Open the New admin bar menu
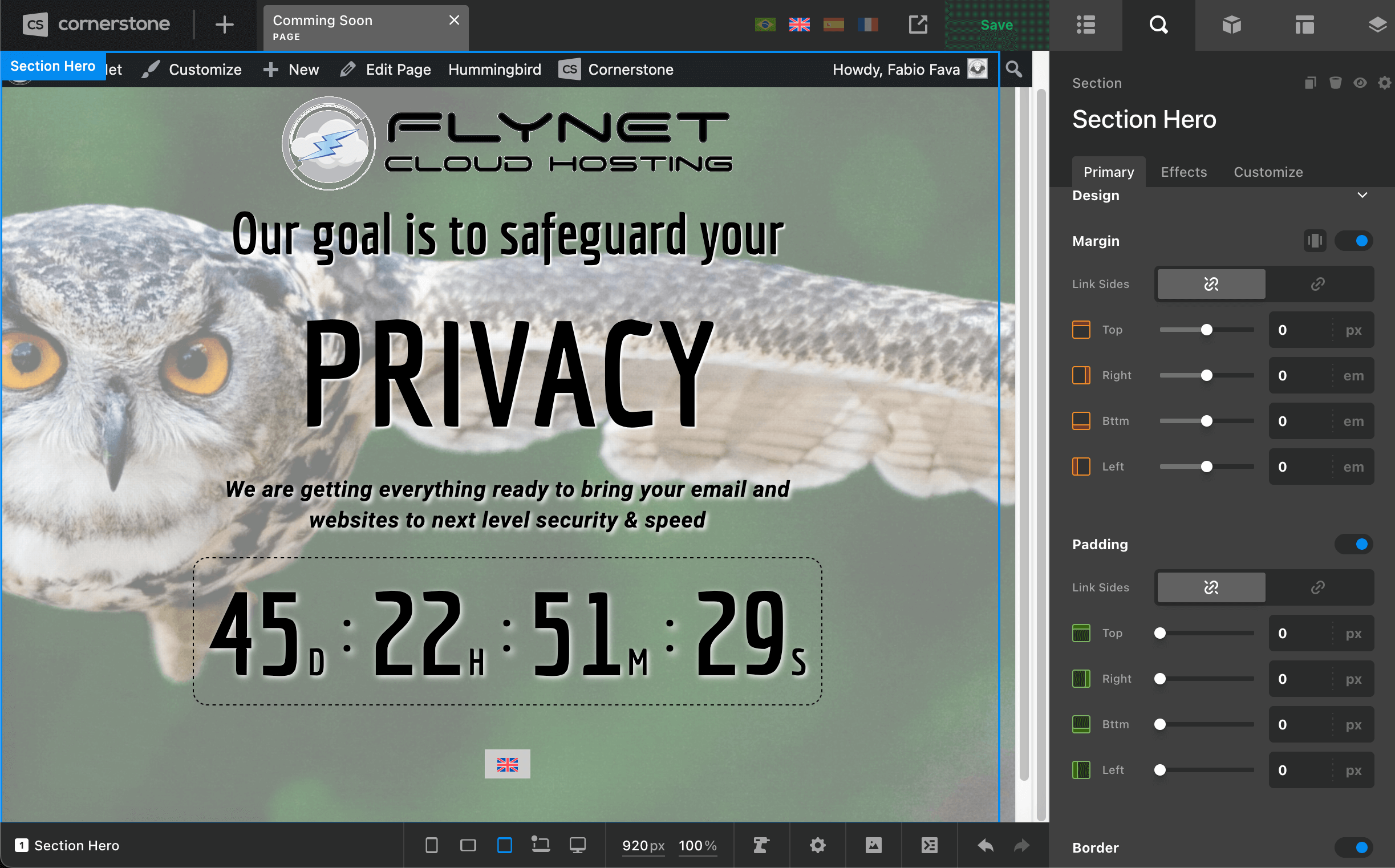 (x=291, y=70)
